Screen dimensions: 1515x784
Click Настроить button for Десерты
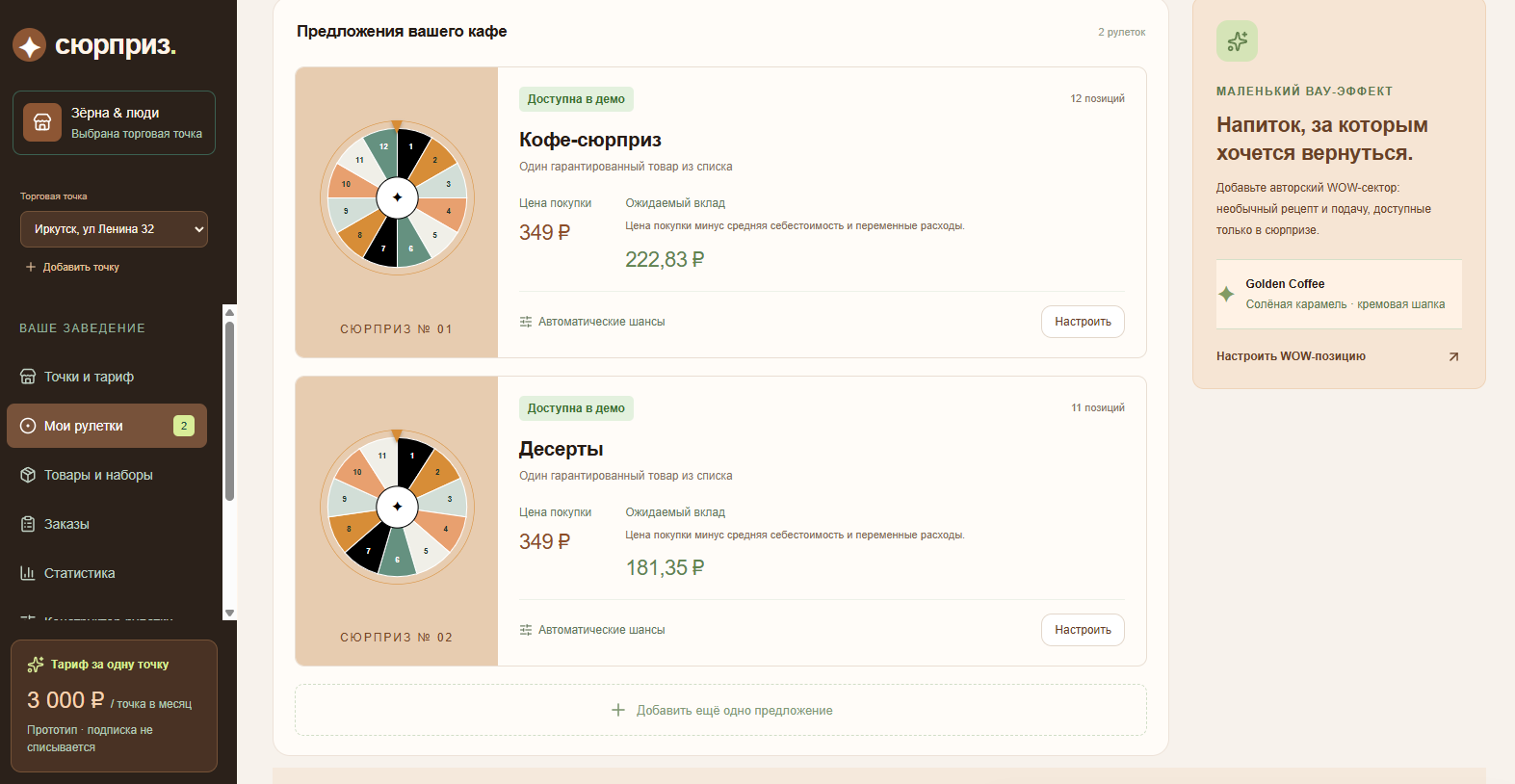1083,630
